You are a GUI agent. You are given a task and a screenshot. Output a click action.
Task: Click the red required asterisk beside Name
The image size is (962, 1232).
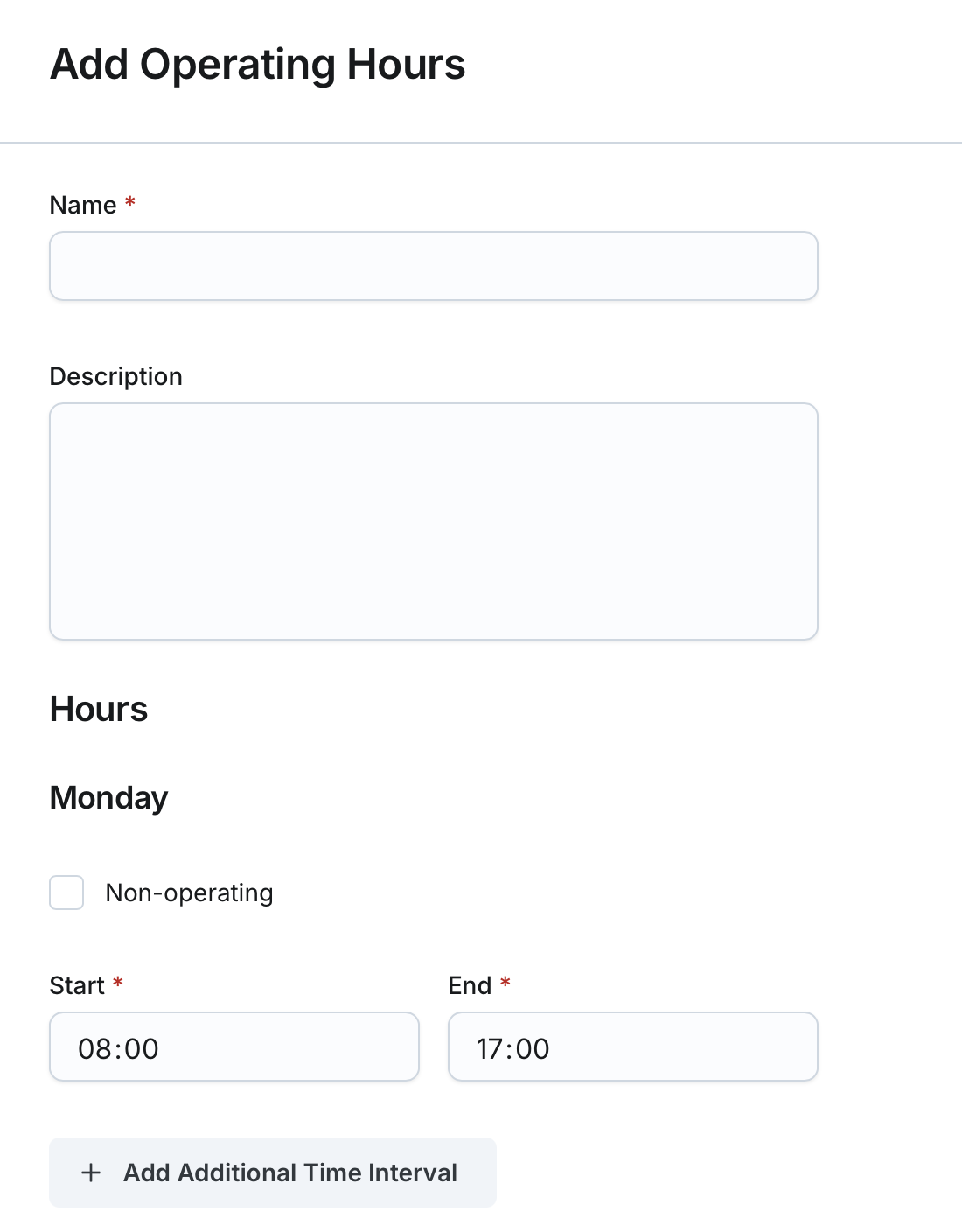130,203
